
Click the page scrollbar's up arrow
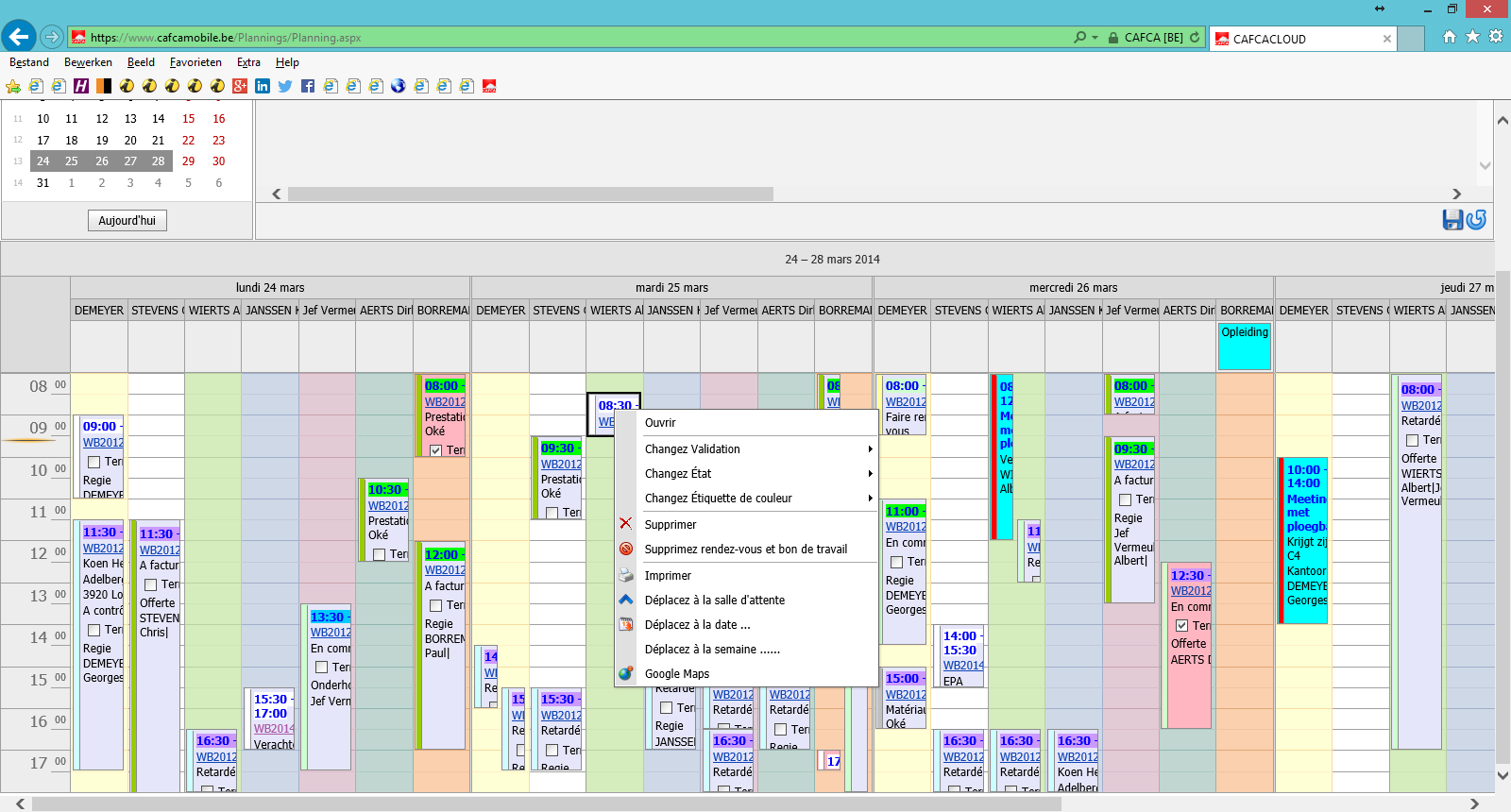pyautogui.click(x=1503, y=121)
